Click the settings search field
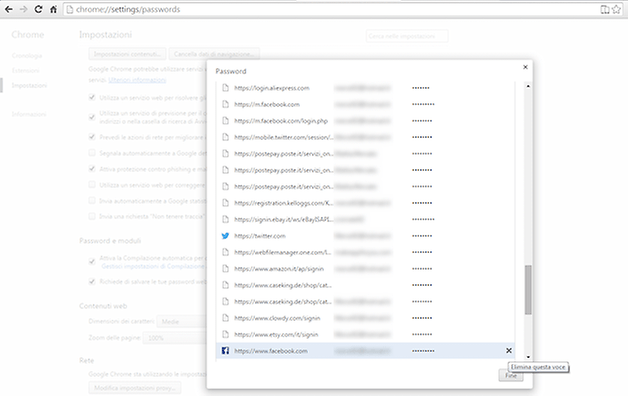 click(407, 36)
